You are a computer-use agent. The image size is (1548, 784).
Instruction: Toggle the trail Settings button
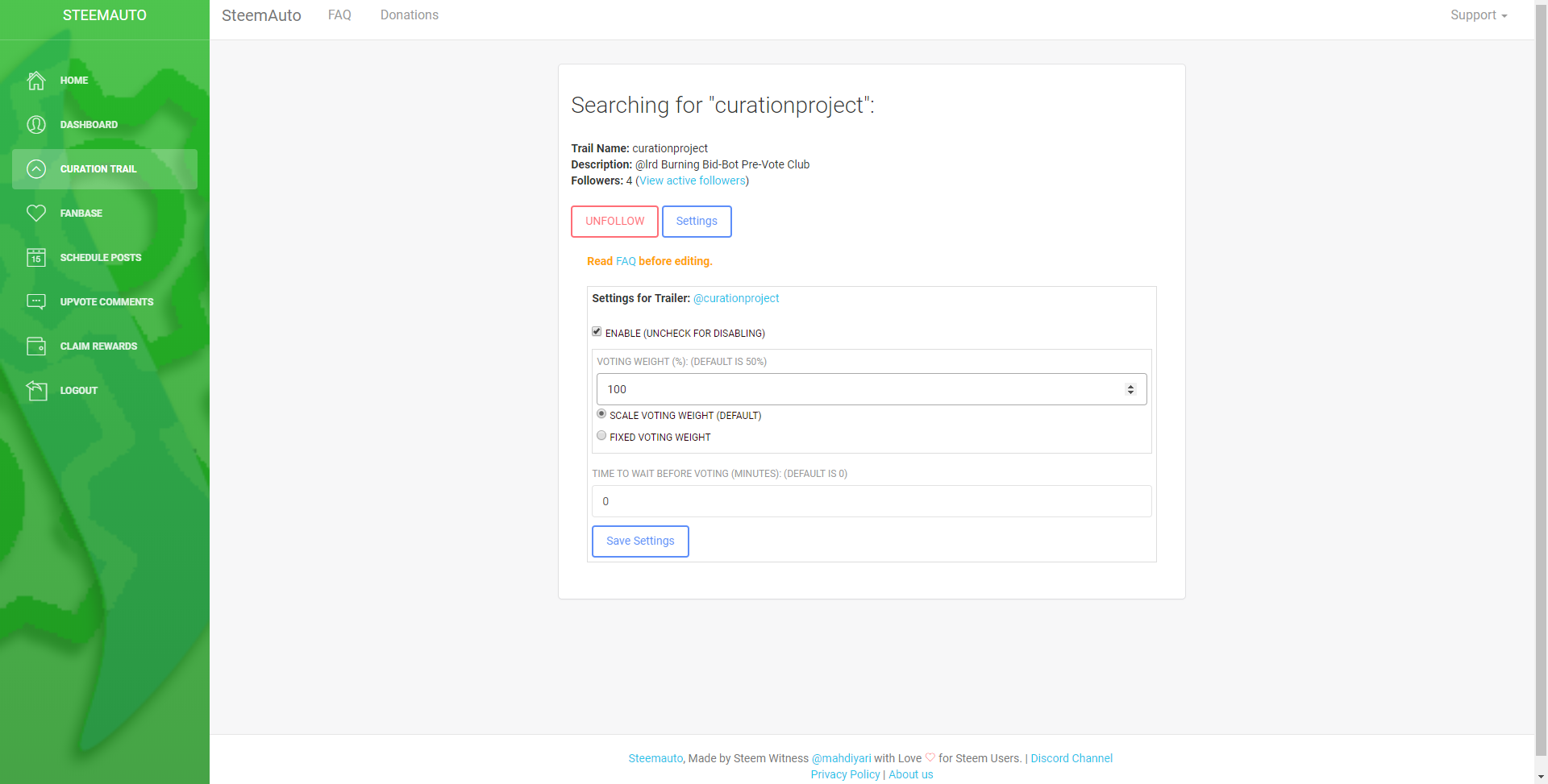click(x=697, y=222)
